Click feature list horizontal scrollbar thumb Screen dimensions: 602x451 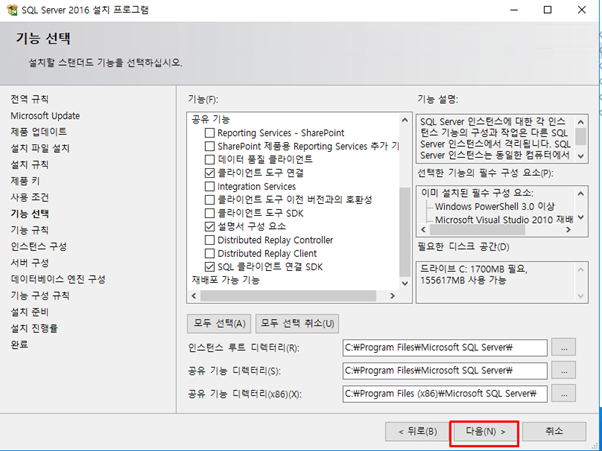pos(288,296)
